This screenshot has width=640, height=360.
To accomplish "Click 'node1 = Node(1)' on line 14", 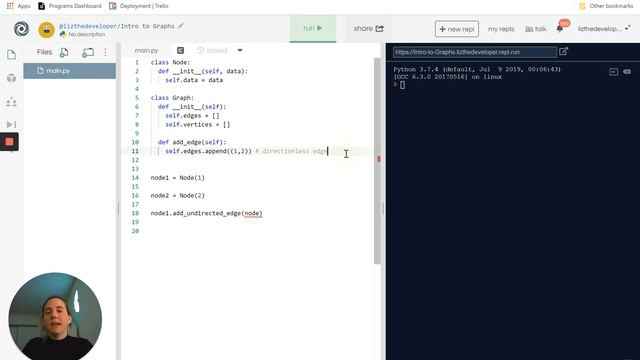I will click(x=178, y=178).
